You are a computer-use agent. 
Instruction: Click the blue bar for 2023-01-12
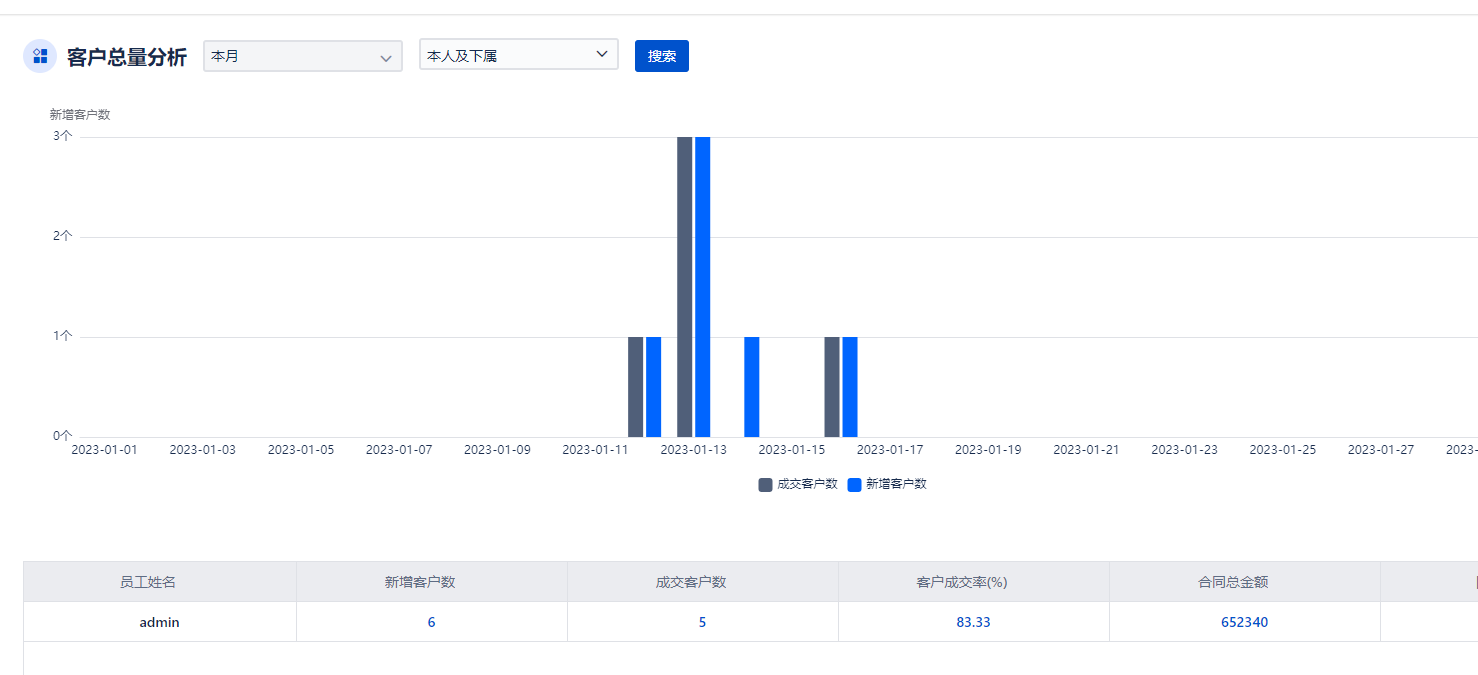653,387
